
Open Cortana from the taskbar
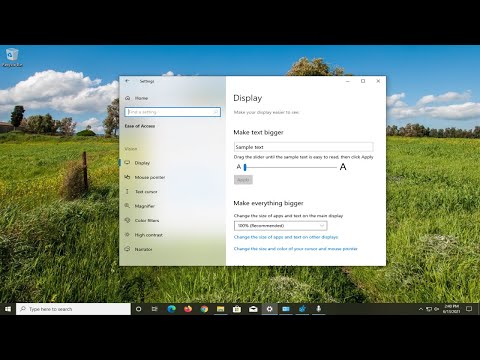(138, 309)
